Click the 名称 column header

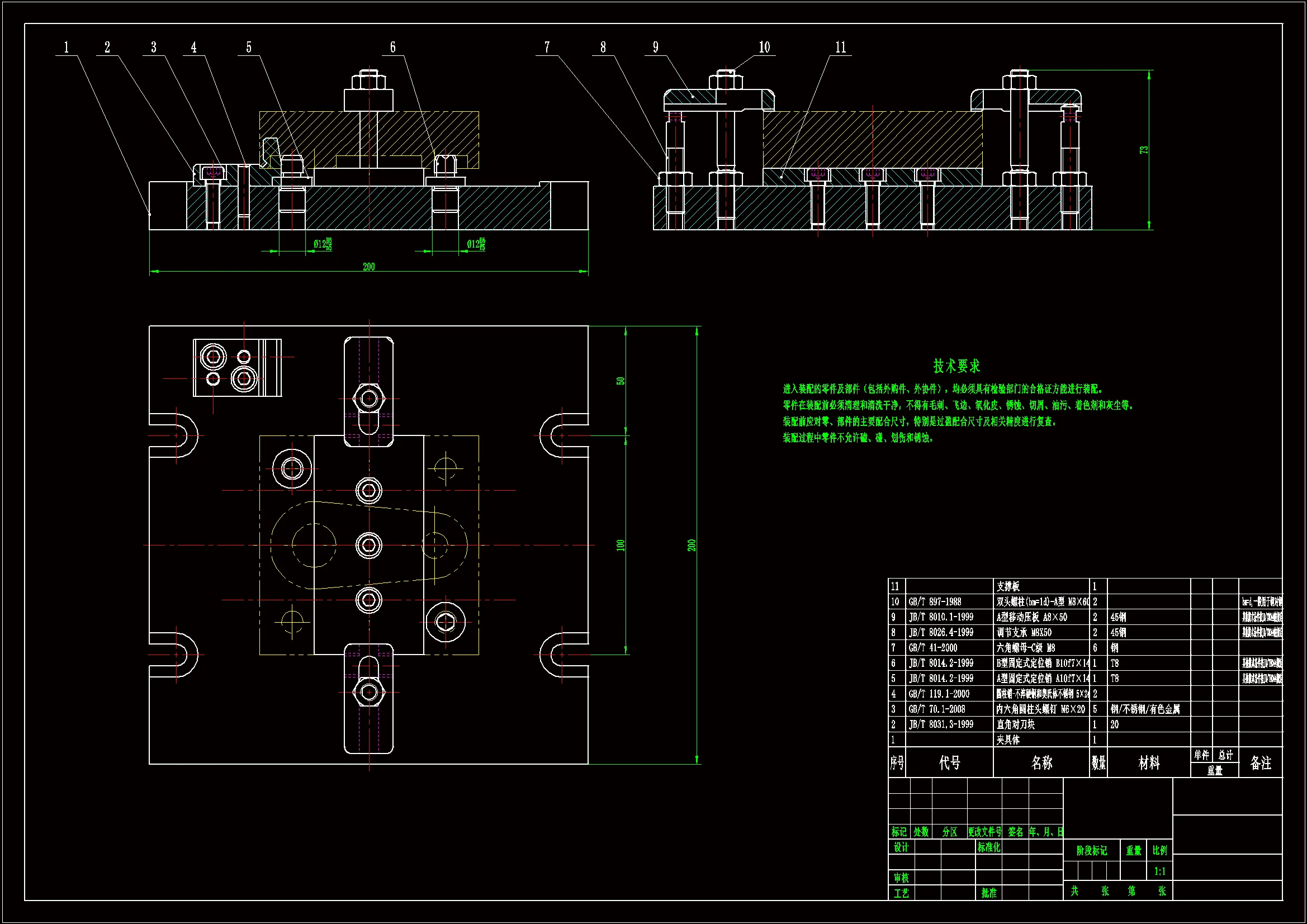pyautogui.click(x=1041, y=763)
